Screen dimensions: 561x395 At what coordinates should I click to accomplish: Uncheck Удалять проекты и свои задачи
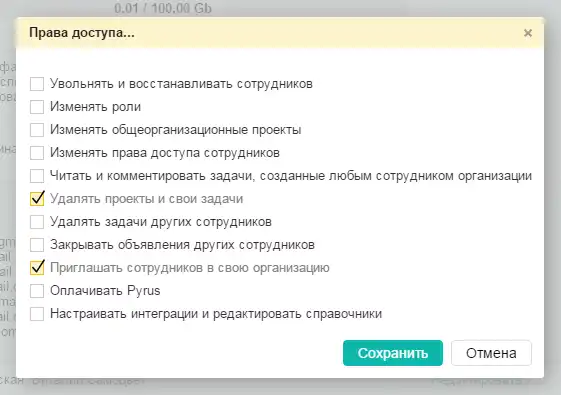pyautogui.click(x=37, y=199)
